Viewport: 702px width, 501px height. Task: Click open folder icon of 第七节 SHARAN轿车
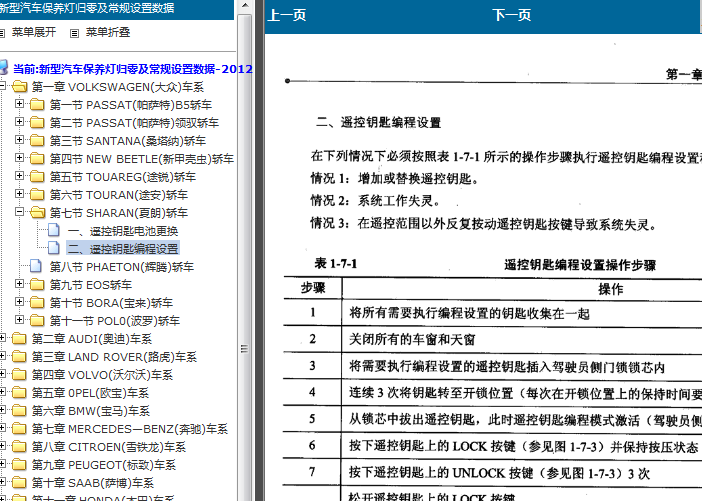[38, 212]
